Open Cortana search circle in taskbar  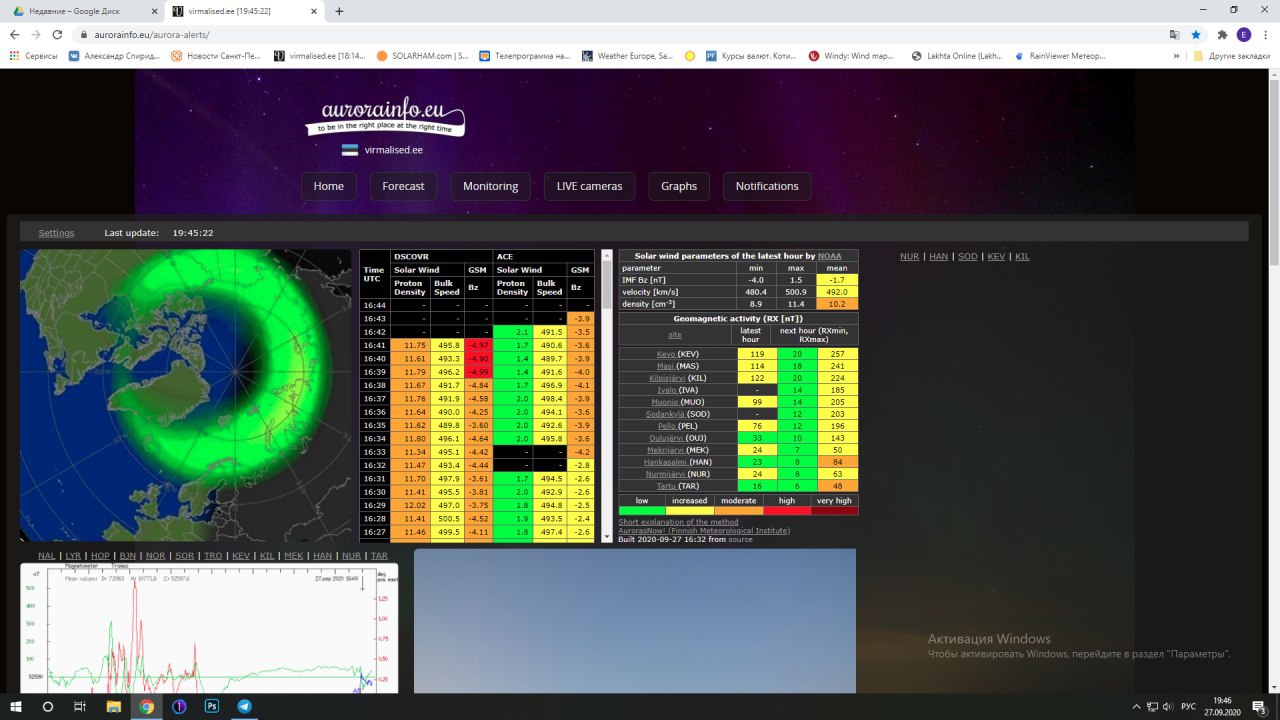47,706
